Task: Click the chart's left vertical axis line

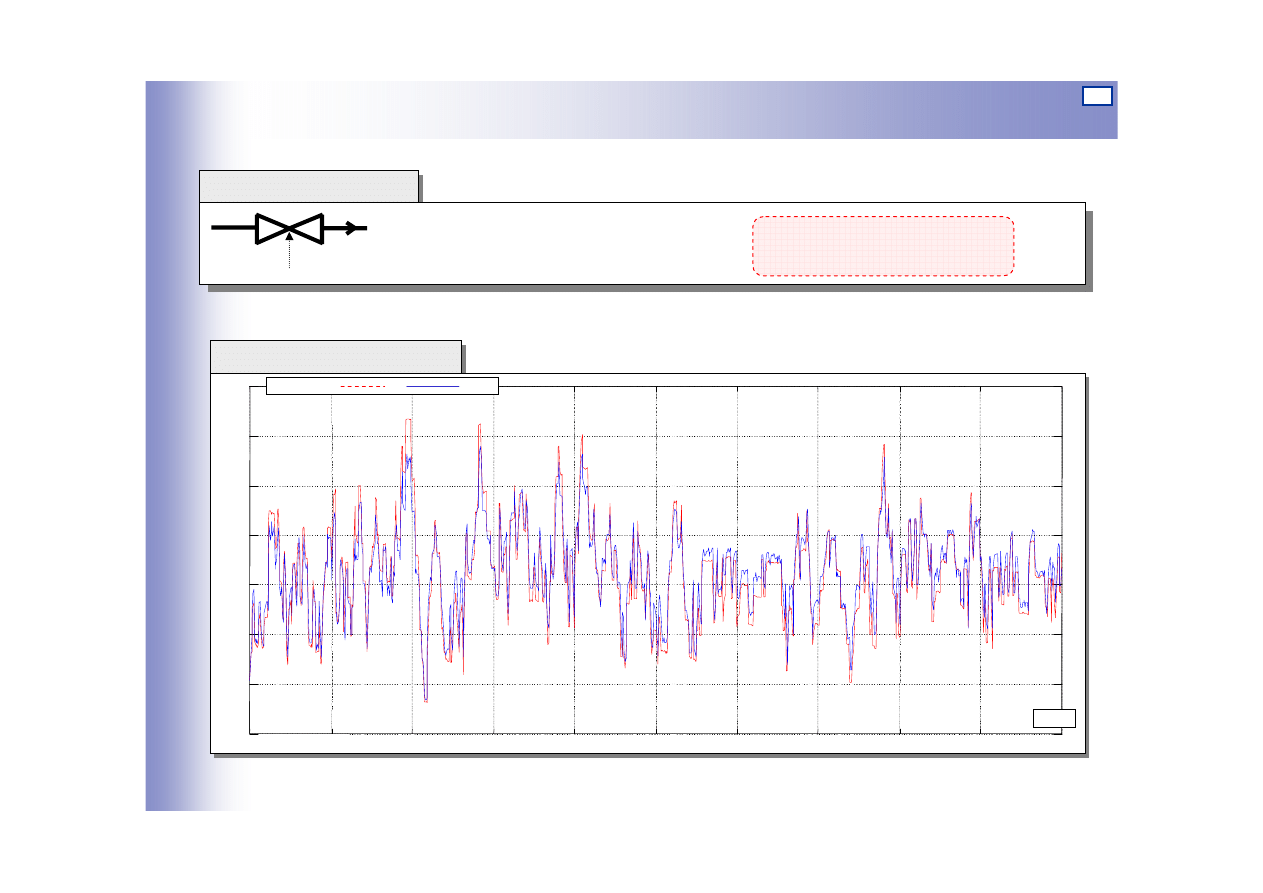Action: (x=250, y=560)
